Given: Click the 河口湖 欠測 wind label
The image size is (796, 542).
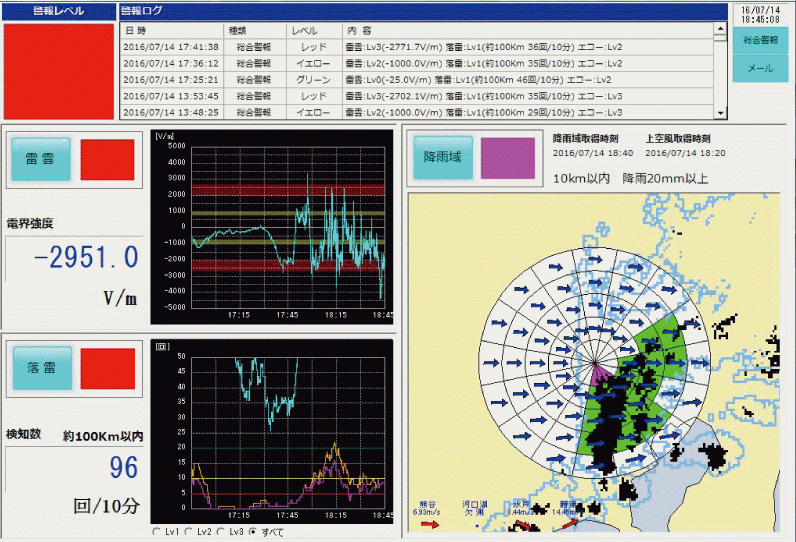Looking at the screenshot, I should 475,509.
